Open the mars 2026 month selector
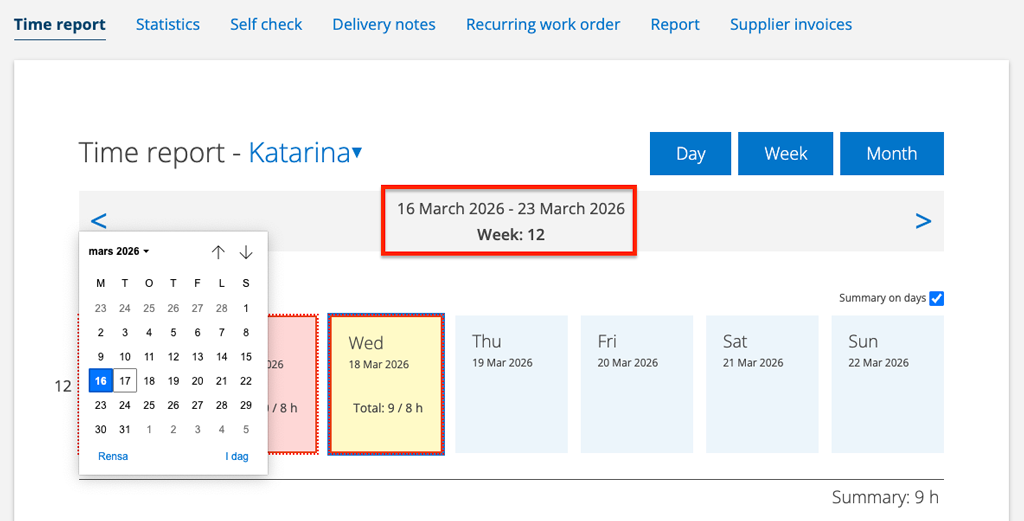 (119, 252)
